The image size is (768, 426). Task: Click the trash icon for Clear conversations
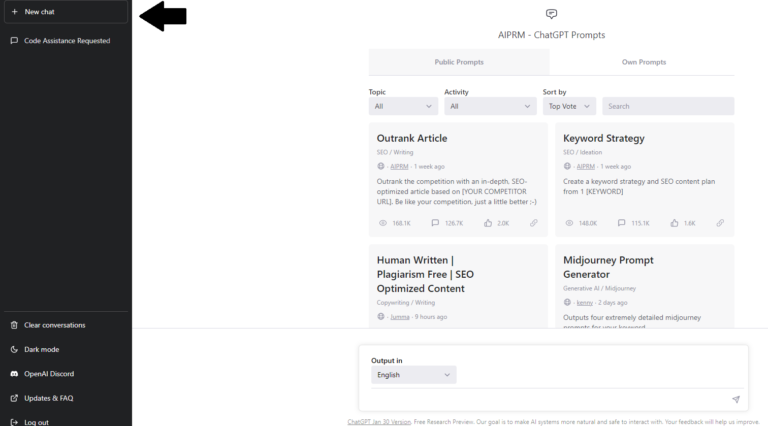point(14,325)
